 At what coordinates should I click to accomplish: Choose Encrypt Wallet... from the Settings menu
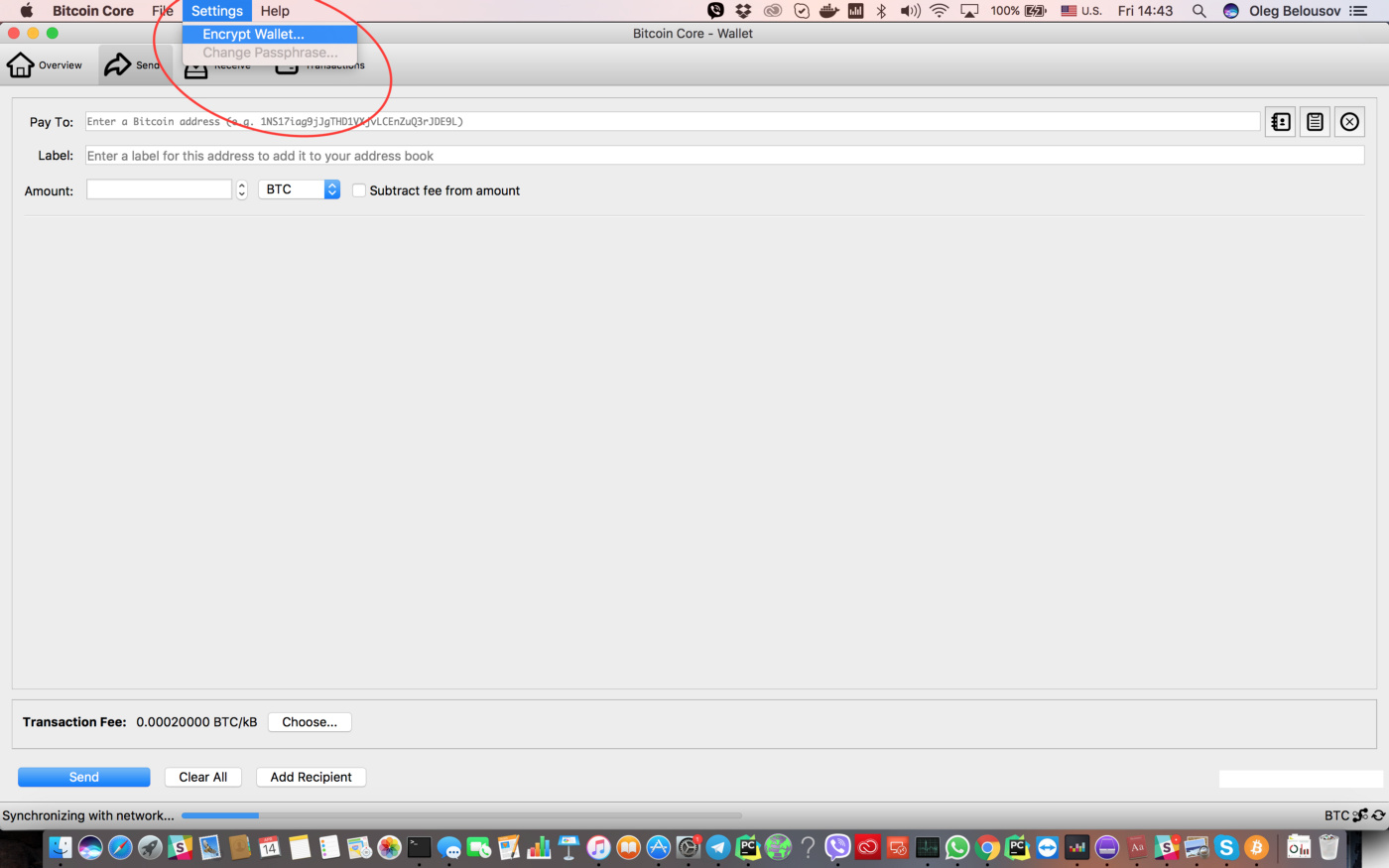click(x=269, y=34)
